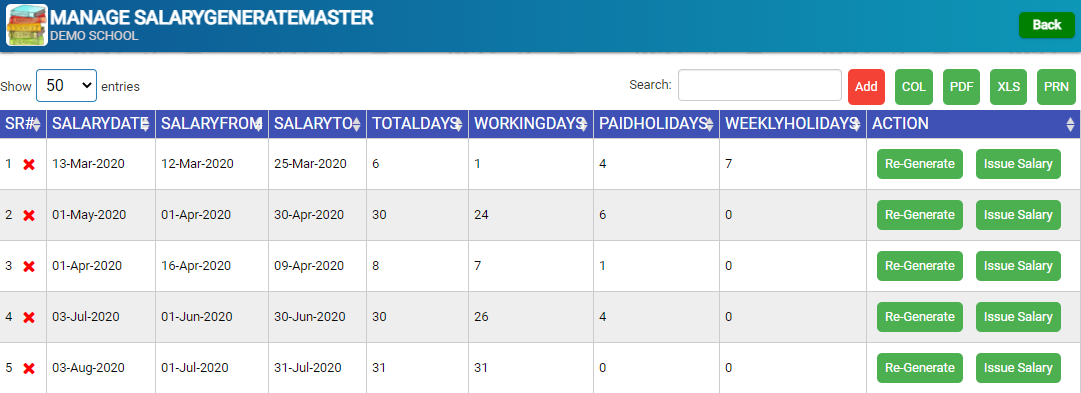The image size is (1081, 393).
Task: Issue Salary for 13-Mar-2020 row
Action: [x=1018, y=164]
